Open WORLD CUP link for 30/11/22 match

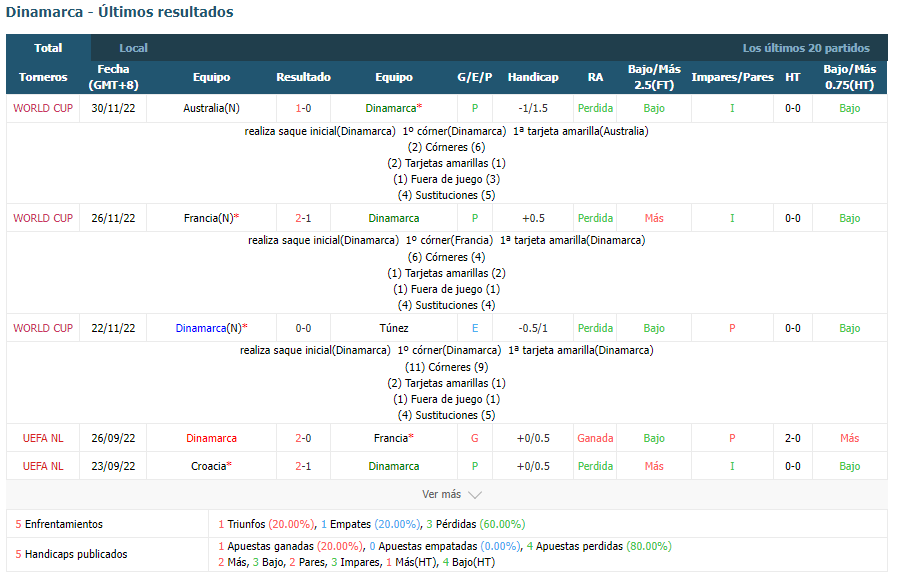click(x=43, y=108)
